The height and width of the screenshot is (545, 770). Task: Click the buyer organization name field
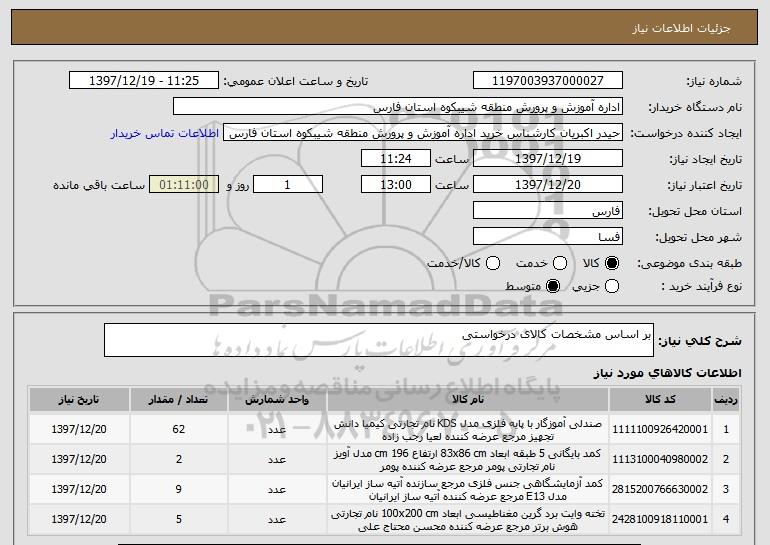pos(398,107)
